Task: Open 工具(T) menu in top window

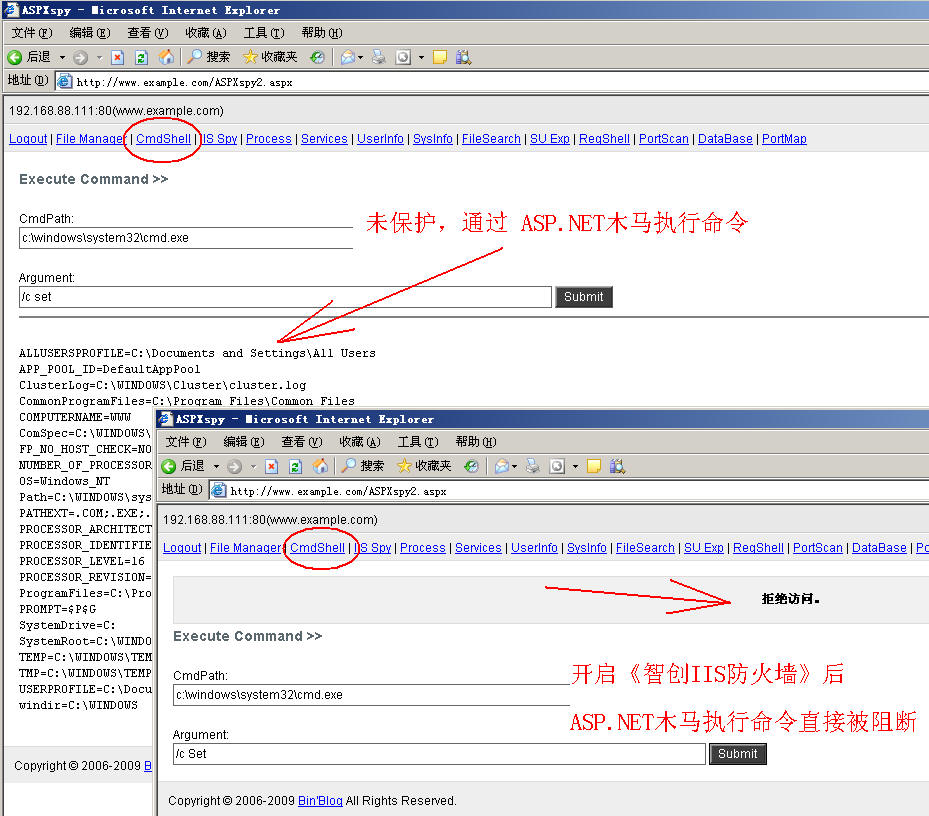Action: 264,33
